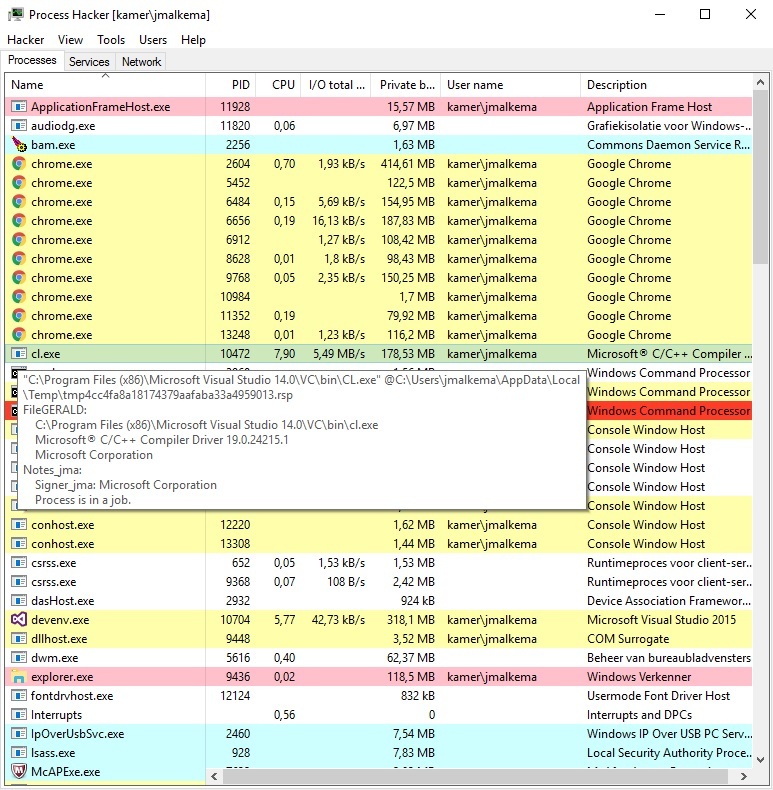773x790 pixels.
Task: Click the devenv.exe Visual Studio icon
Action: pos(19,620)
